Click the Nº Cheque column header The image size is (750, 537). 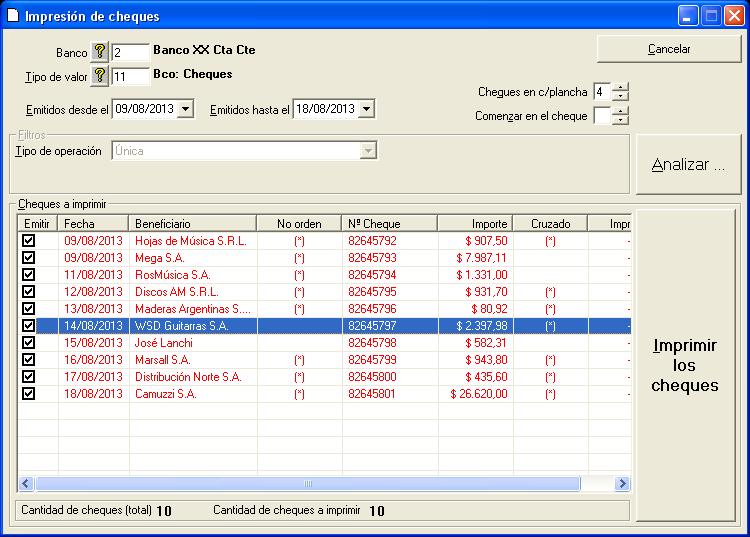(388, 224)
